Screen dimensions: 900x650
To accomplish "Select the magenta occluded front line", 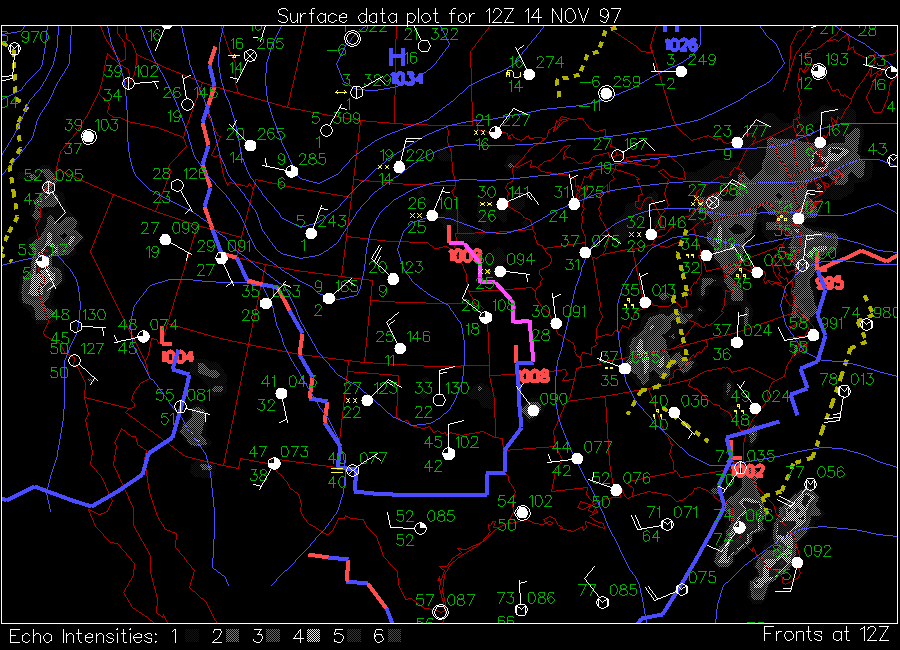I will point(510,305).
